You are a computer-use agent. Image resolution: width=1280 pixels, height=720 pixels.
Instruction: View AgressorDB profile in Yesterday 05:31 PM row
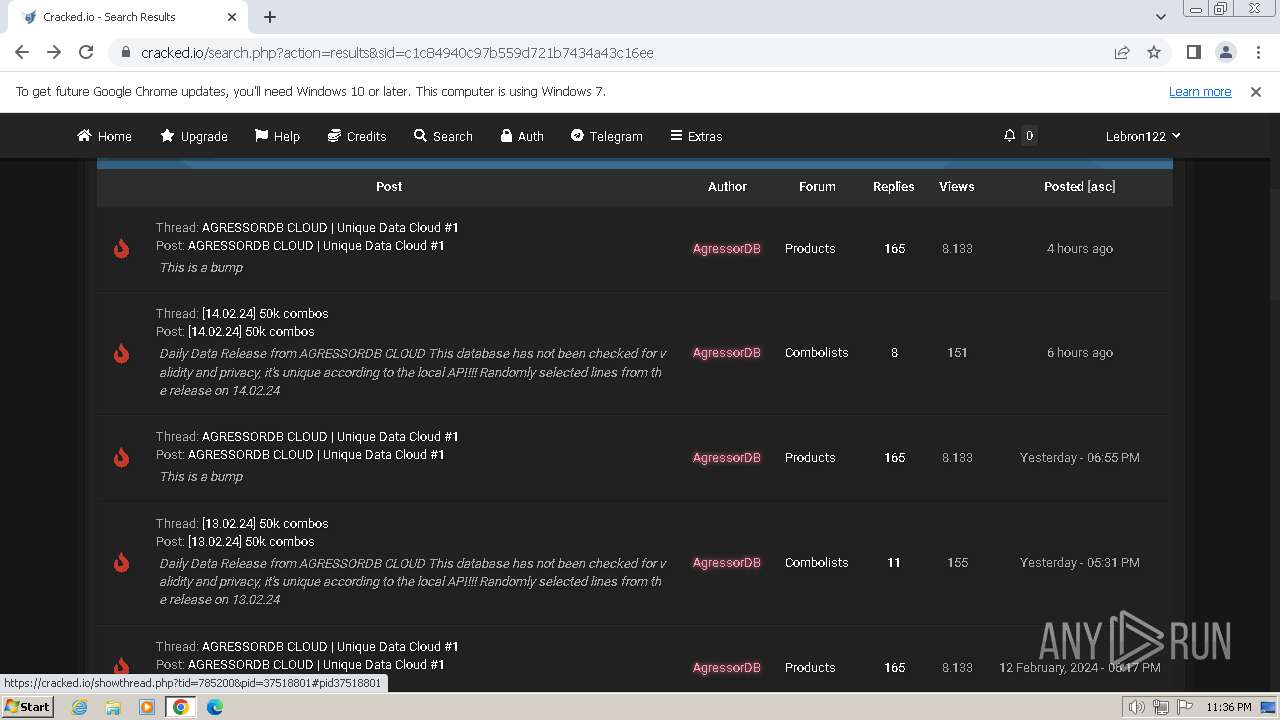(727, 562)
